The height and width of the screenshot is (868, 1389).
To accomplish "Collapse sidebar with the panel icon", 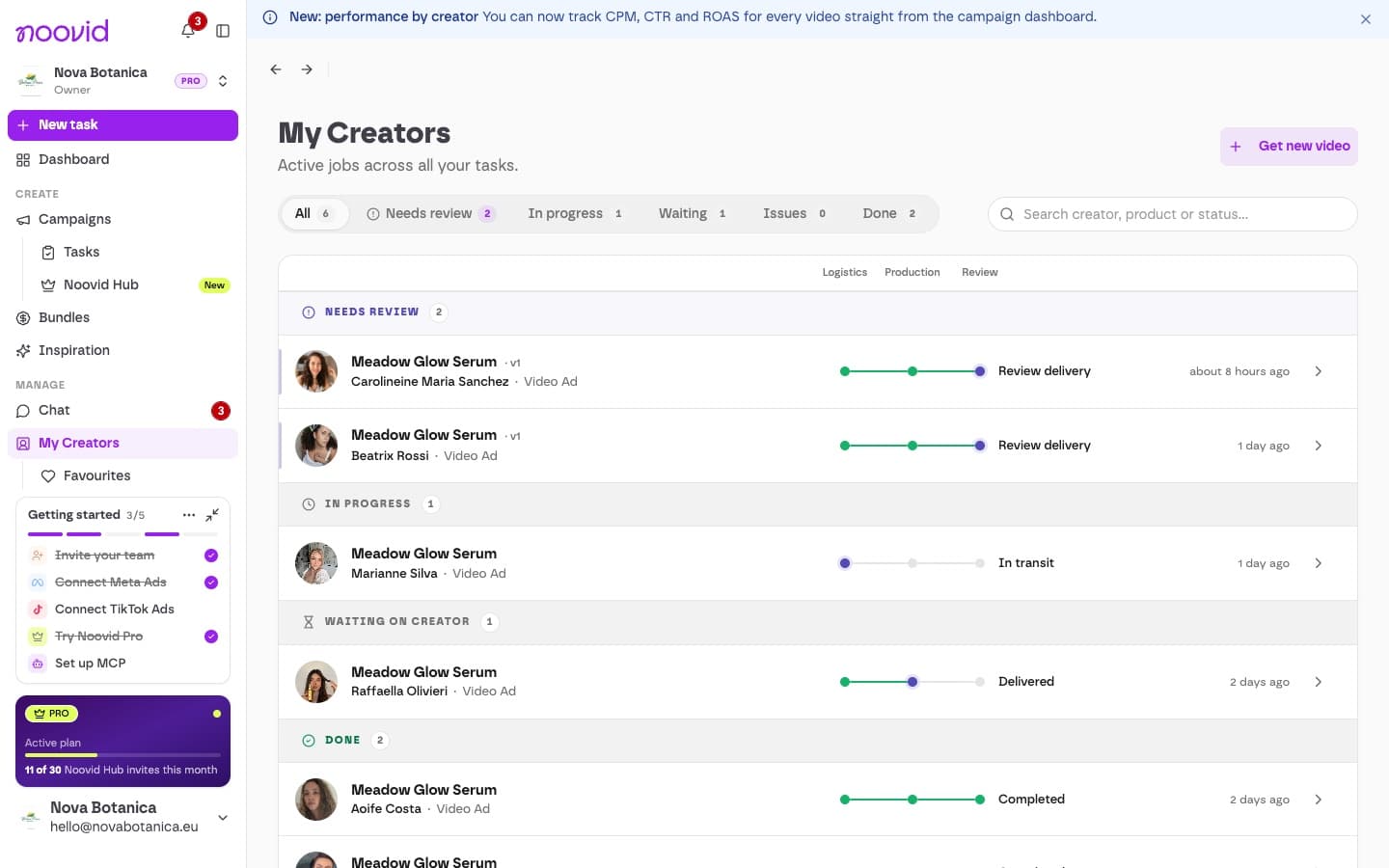I will [x=223, y=31].
